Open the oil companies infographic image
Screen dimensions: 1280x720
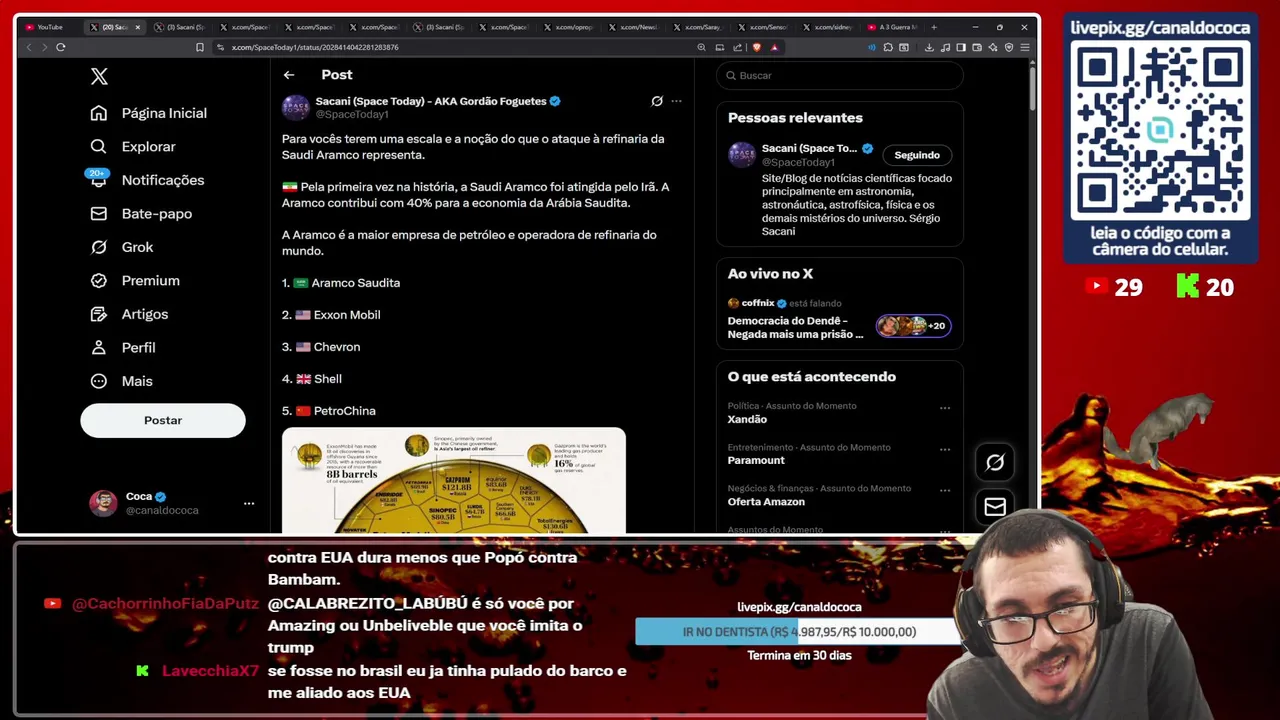click(454, 481)
